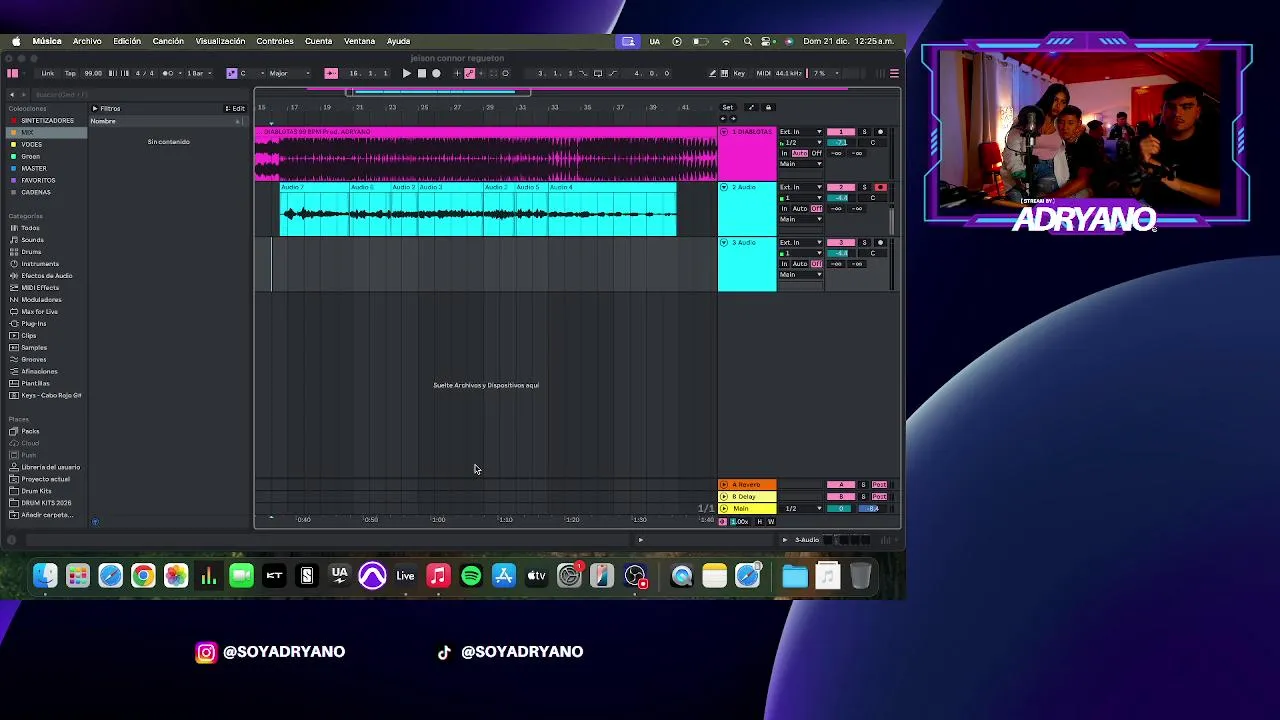Open the Plug-Ins category
This screenshot has width=1280, height=720.
click(x=34, y=324)
